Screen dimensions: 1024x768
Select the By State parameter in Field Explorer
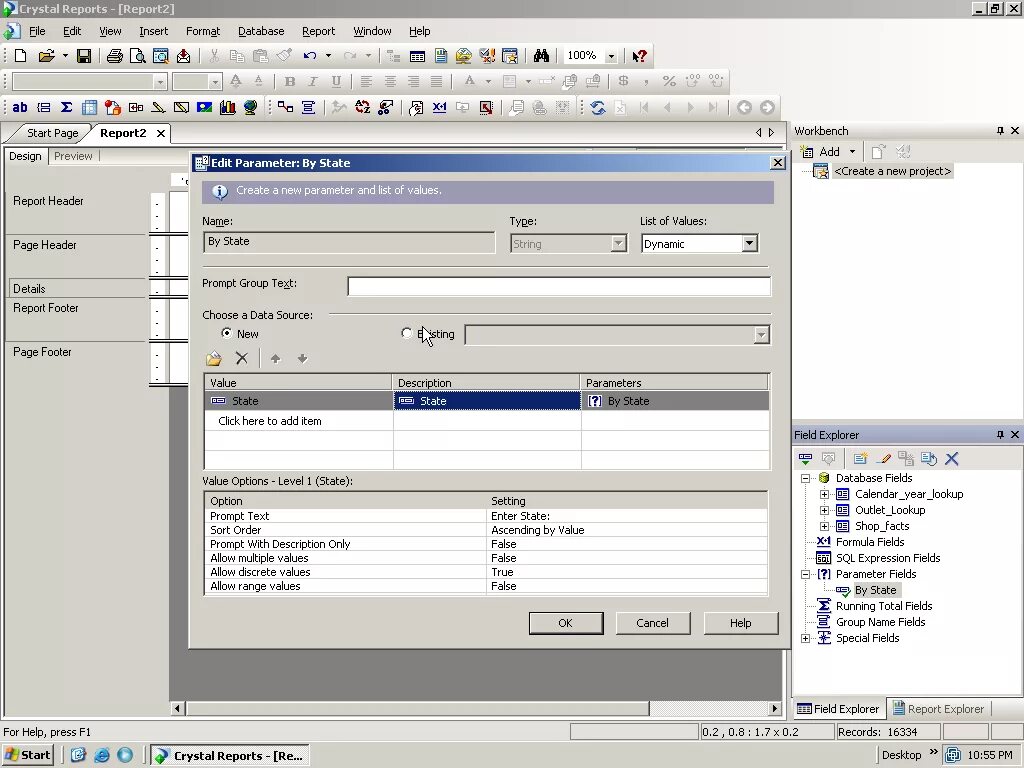[875, 590]
